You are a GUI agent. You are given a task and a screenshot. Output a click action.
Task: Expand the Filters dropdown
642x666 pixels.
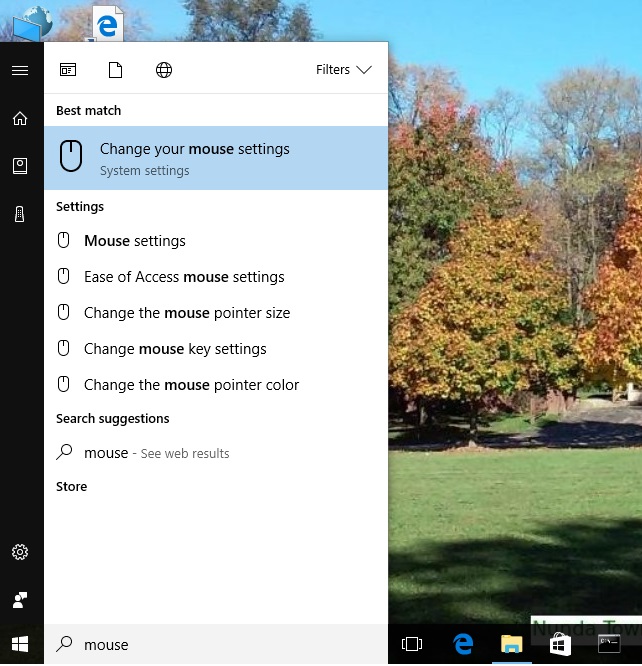click(x=343, y=70)
